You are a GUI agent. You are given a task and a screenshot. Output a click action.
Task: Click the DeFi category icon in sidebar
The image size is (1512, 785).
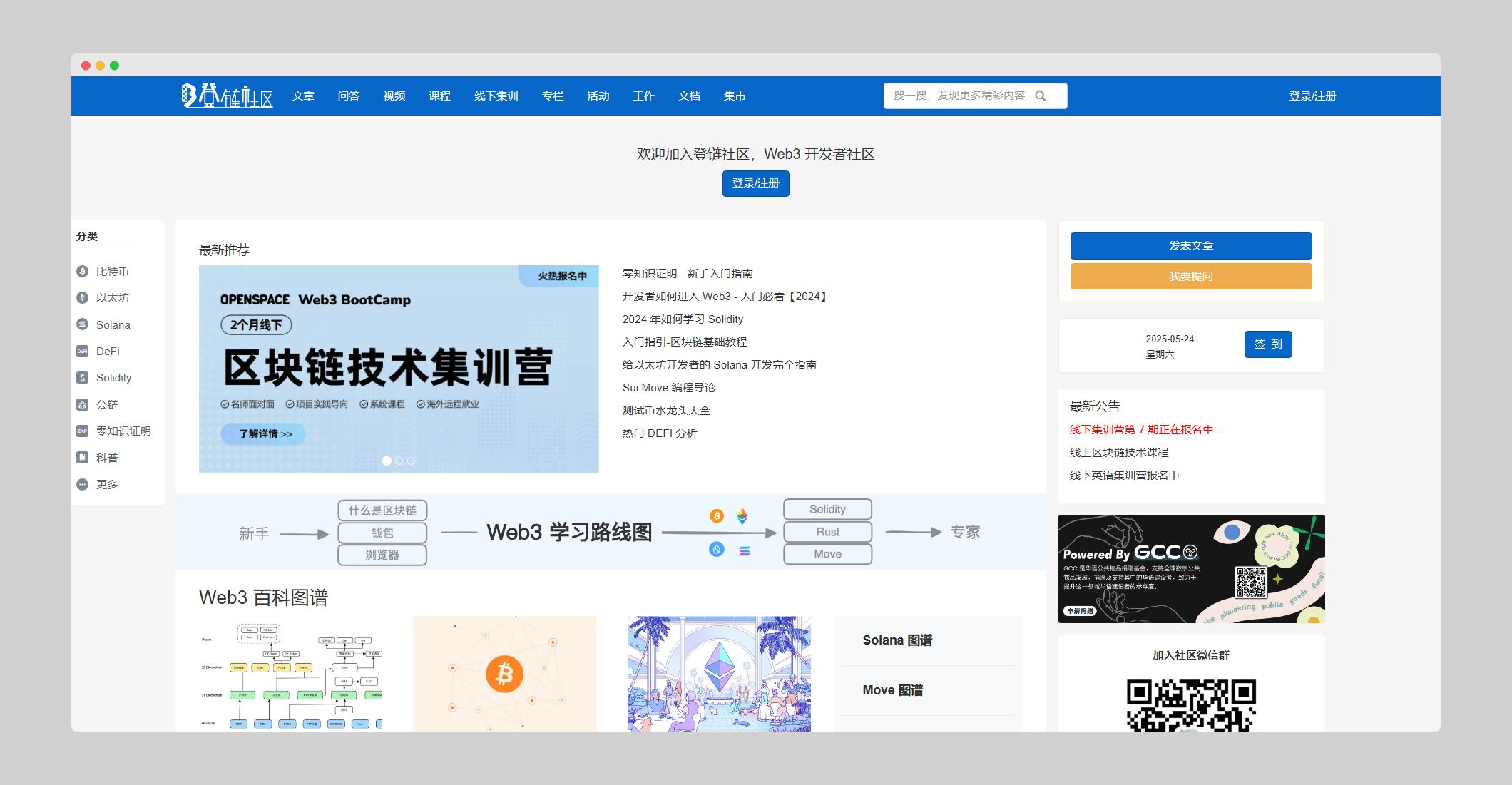point(83,352)
